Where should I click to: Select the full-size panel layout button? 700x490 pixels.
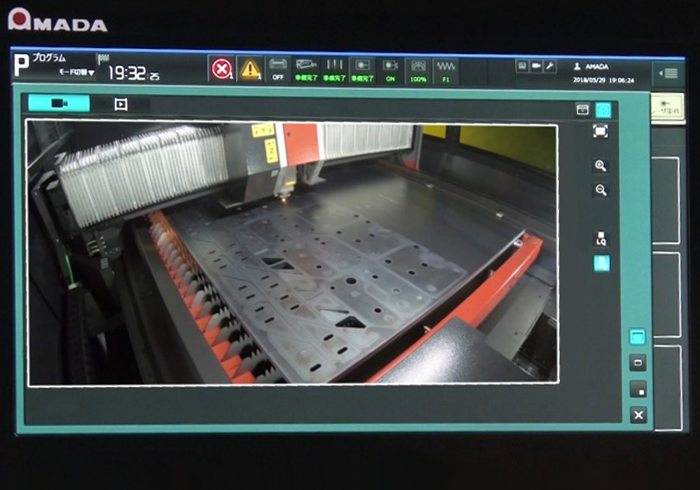(638, 336)
